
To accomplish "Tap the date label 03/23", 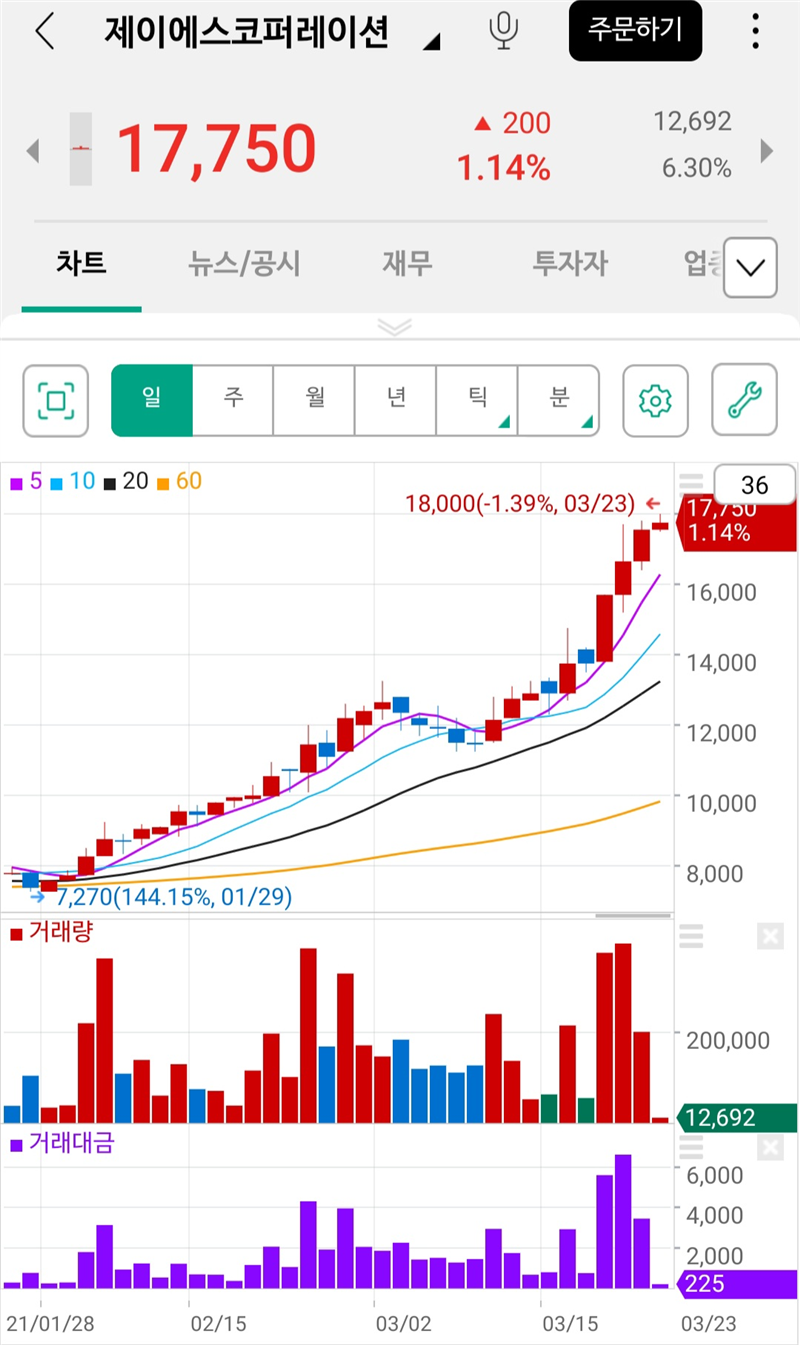I will tap(709, 1324).
